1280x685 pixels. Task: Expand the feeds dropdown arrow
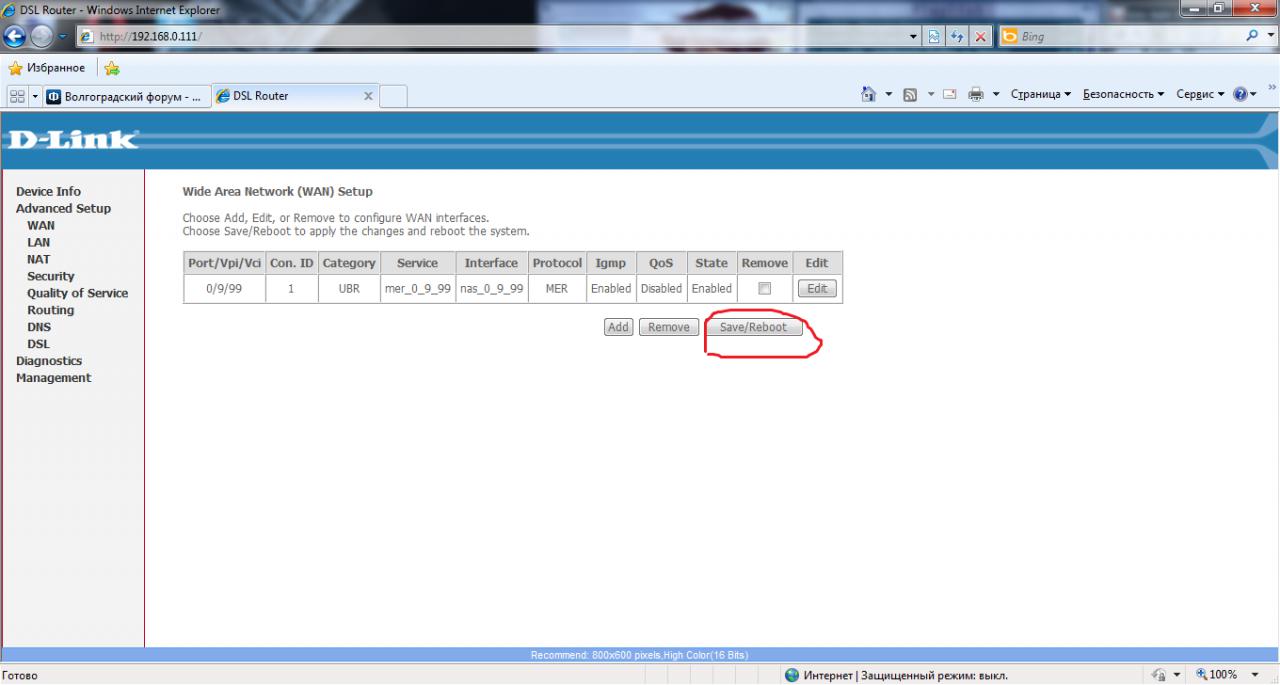pos(930,94)
